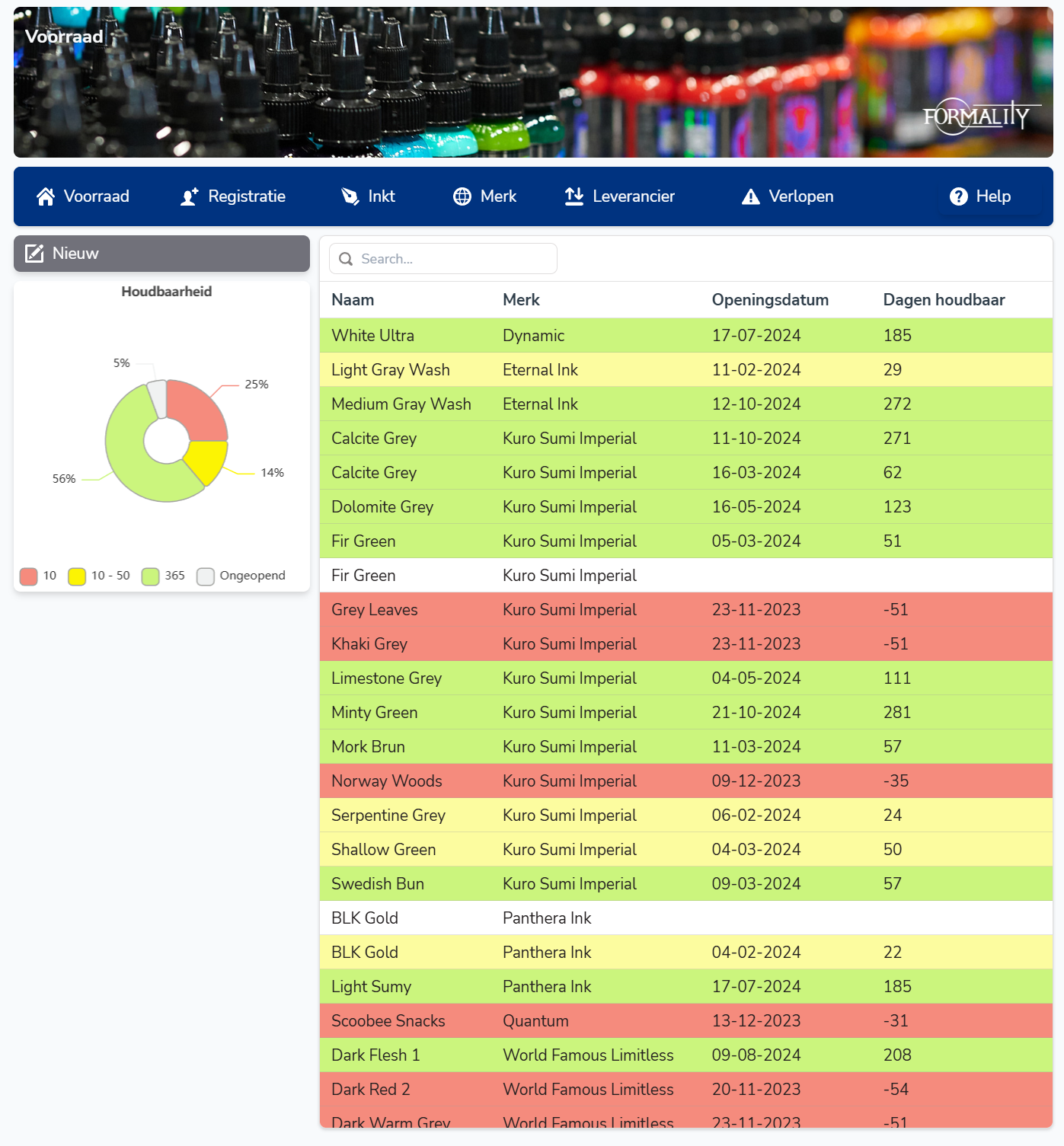Click the ink bottle Inkt icon
The image size is (1064, 1146).
tap(350, 196)
